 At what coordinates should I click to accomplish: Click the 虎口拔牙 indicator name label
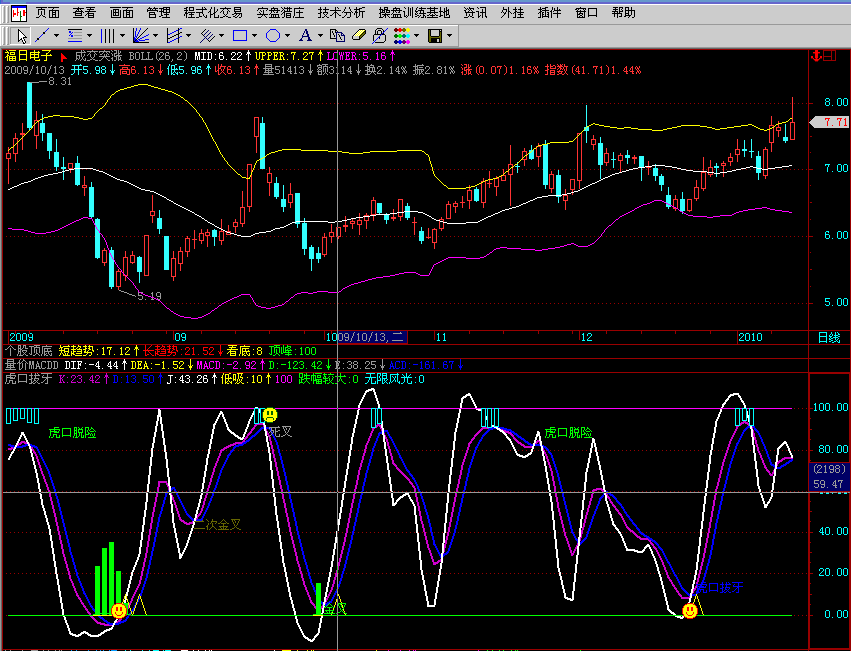coord(25,379)
